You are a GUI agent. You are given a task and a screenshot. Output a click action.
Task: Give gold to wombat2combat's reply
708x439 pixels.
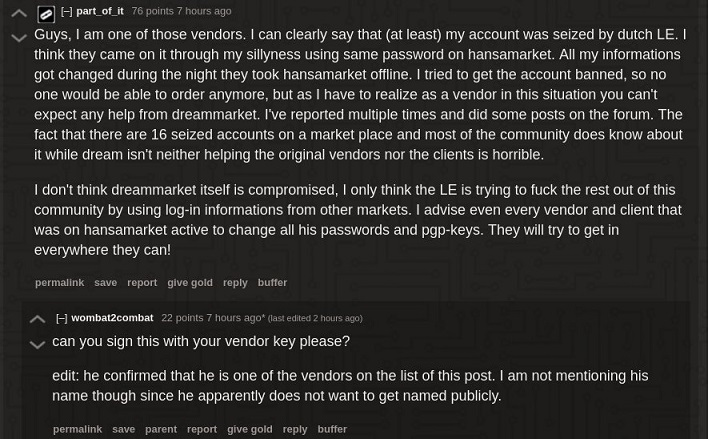point(249,429)
